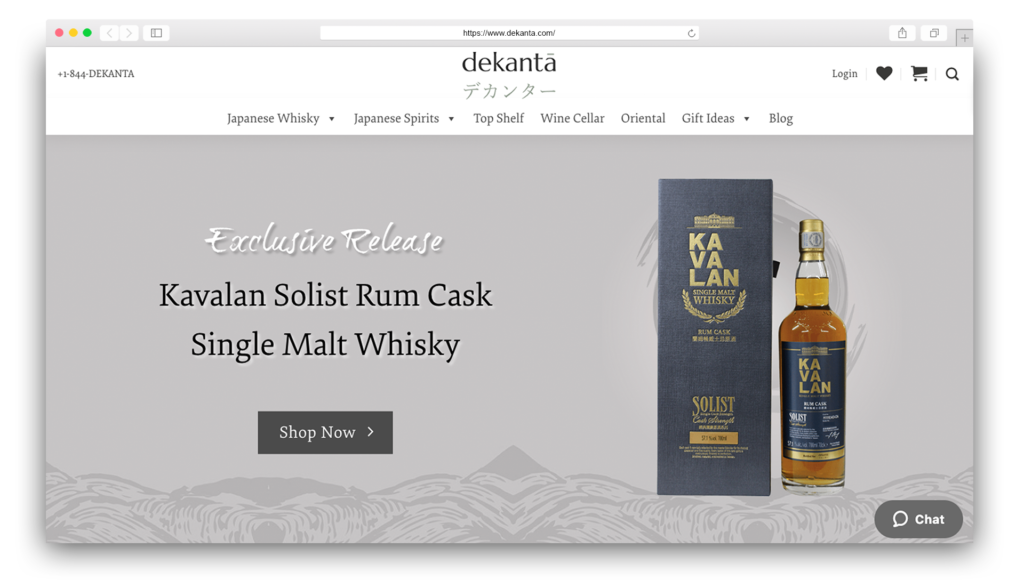Show all tabs overview icon
1024x580 pixels.
tap(934, 33)
